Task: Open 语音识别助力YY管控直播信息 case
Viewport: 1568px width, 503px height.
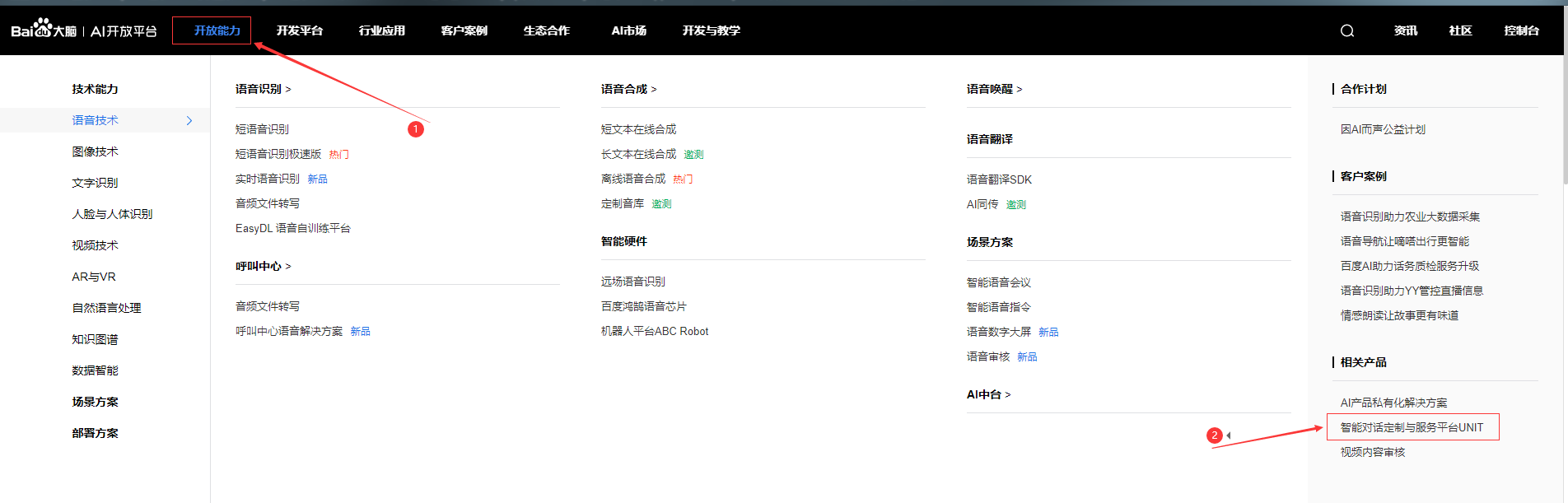Action: pos(1412,291)
